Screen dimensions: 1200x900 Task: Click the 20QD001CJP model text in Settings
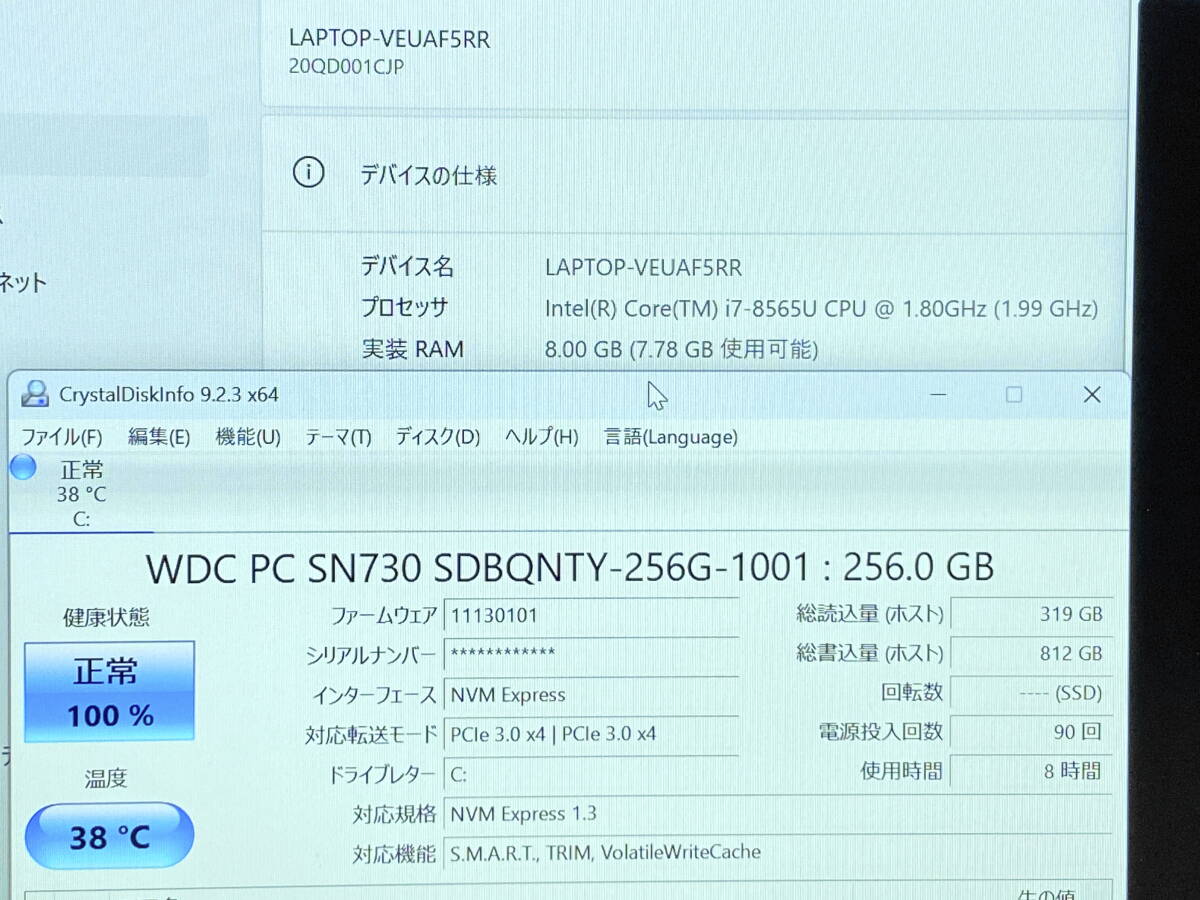click(x=346, y=68)
